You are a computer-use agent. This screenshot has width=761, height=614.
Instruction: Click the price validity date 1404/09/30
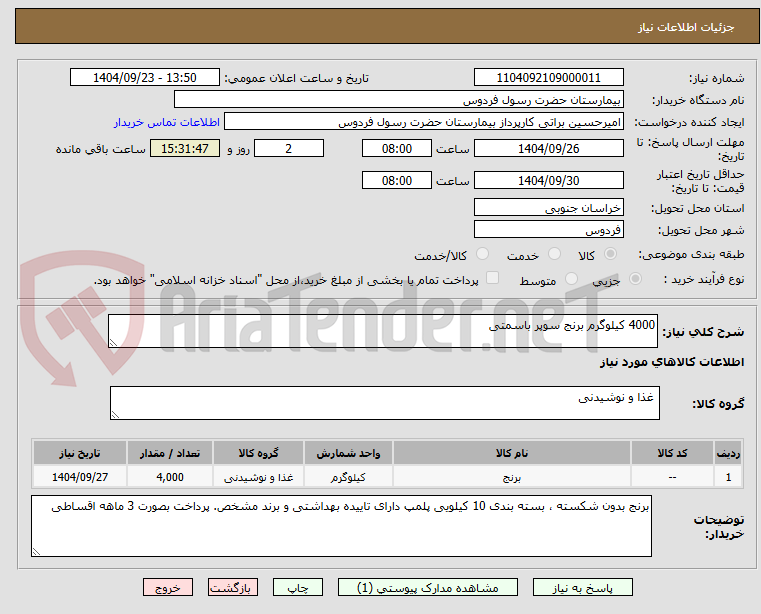tap(548, 181)
